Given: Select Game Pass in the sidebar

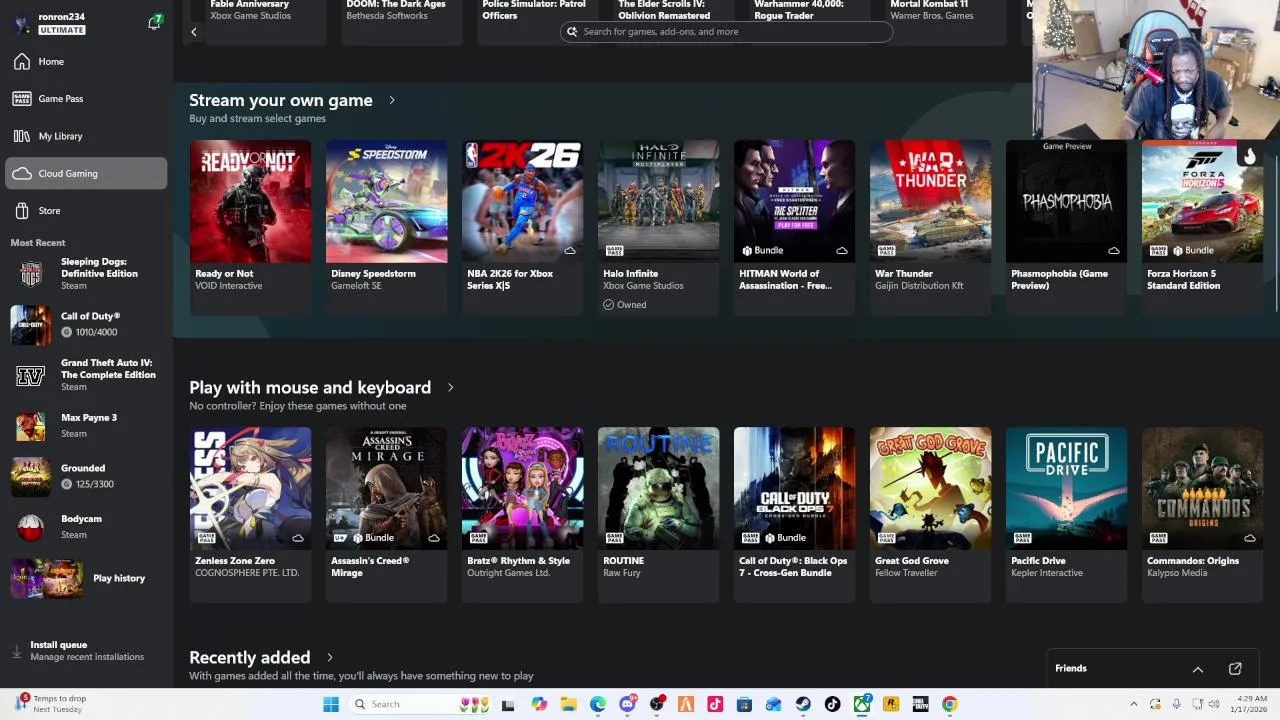Looking at the screenshot, I should pyautogui.click(x=86, y=99).
